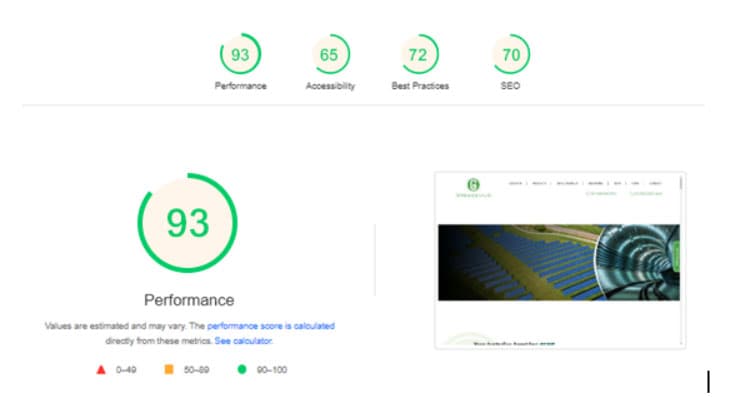The image size is (735, 397).
Task: Open the 'performance score is calculated' link
Action: click(271, 326)
